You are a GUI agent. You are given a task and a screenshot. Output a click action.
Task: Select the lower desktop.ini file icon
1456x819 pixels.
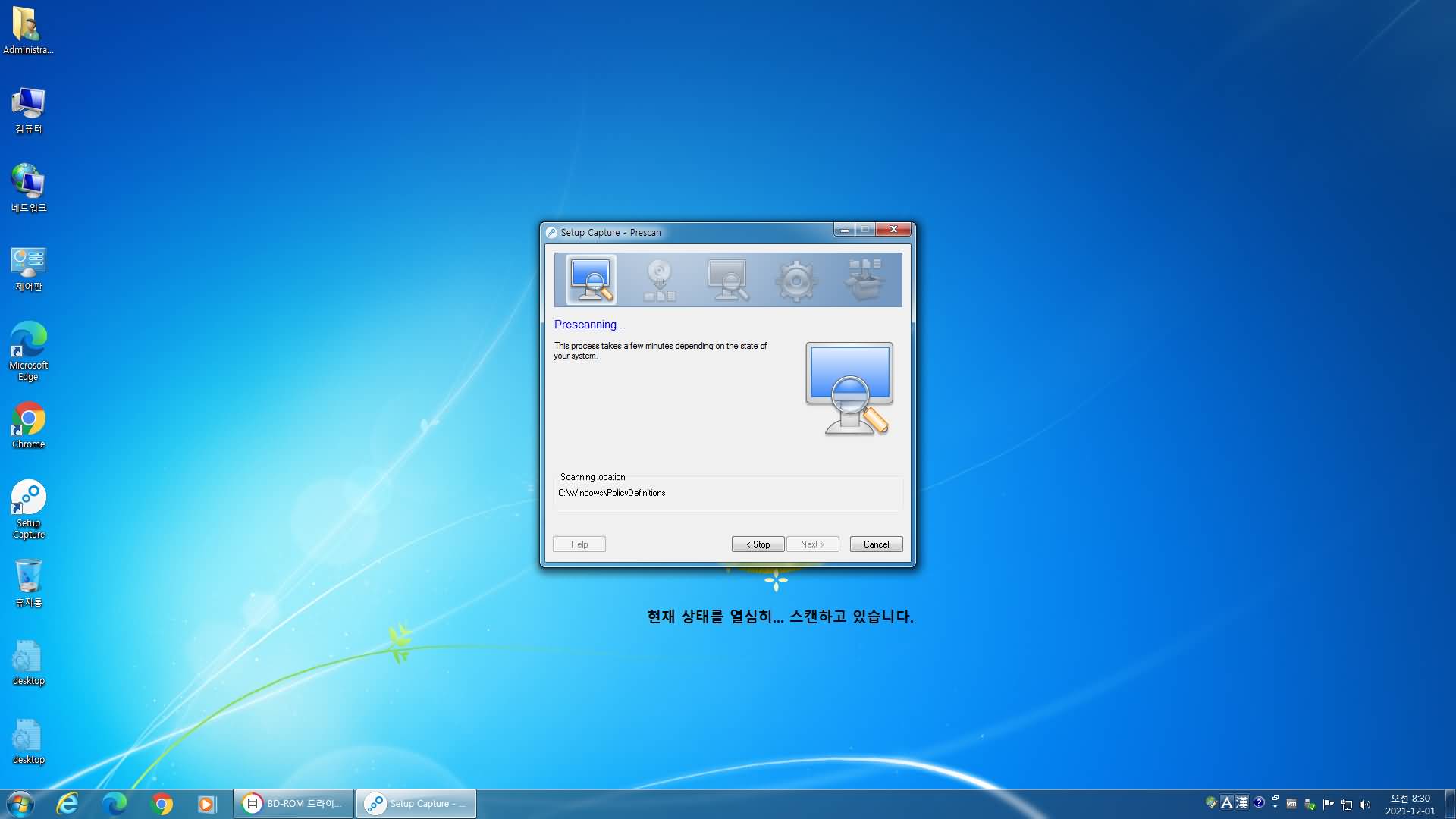pos(28,742)
